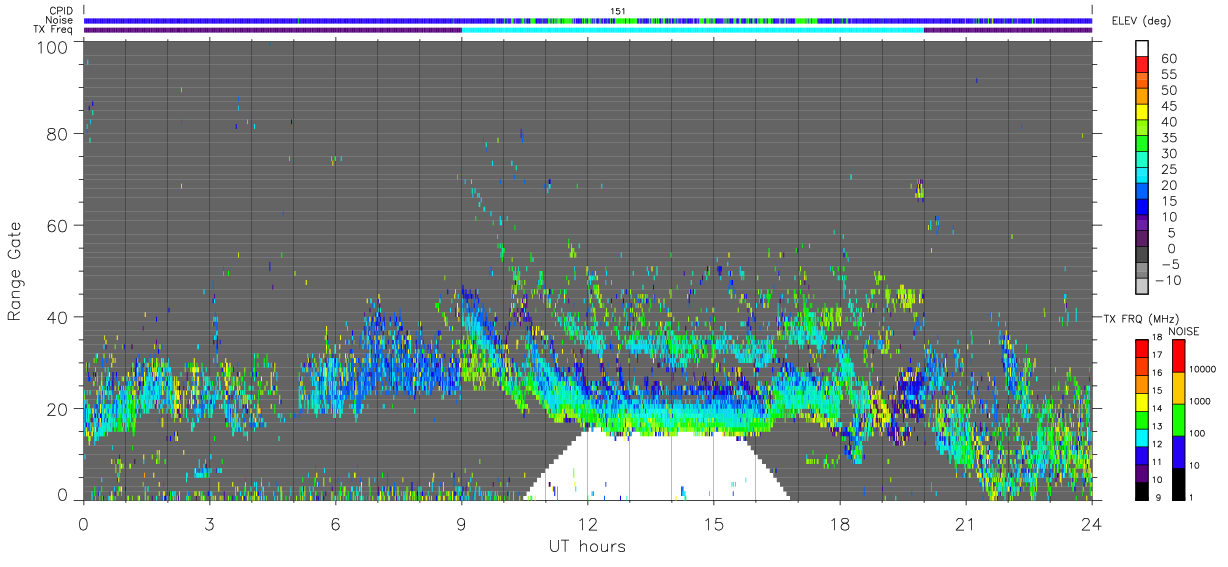Image resolution: width=1228 pixels, height=567 pixels.
Task: Click the '24' tick on UT hours axis
Action: 1091,524
